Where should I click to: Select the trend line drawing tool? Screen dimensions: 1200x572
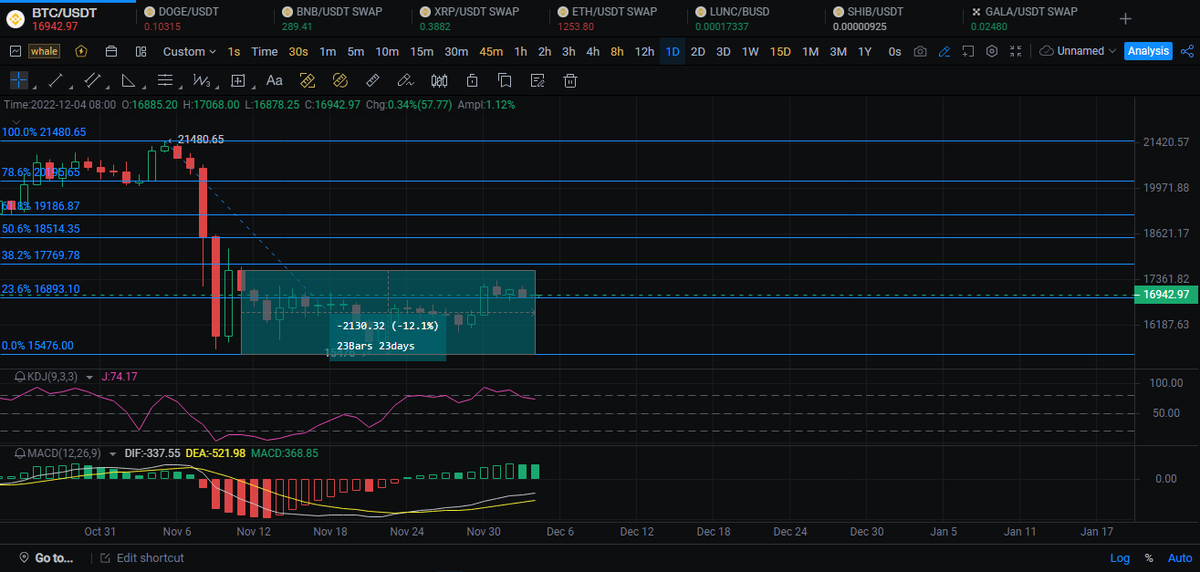(56, 80)
